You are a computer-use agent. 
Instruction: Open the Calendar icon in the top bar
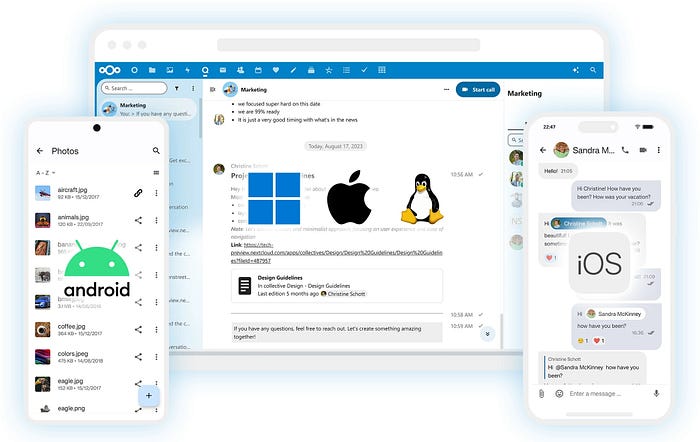[x=258, y=70]
